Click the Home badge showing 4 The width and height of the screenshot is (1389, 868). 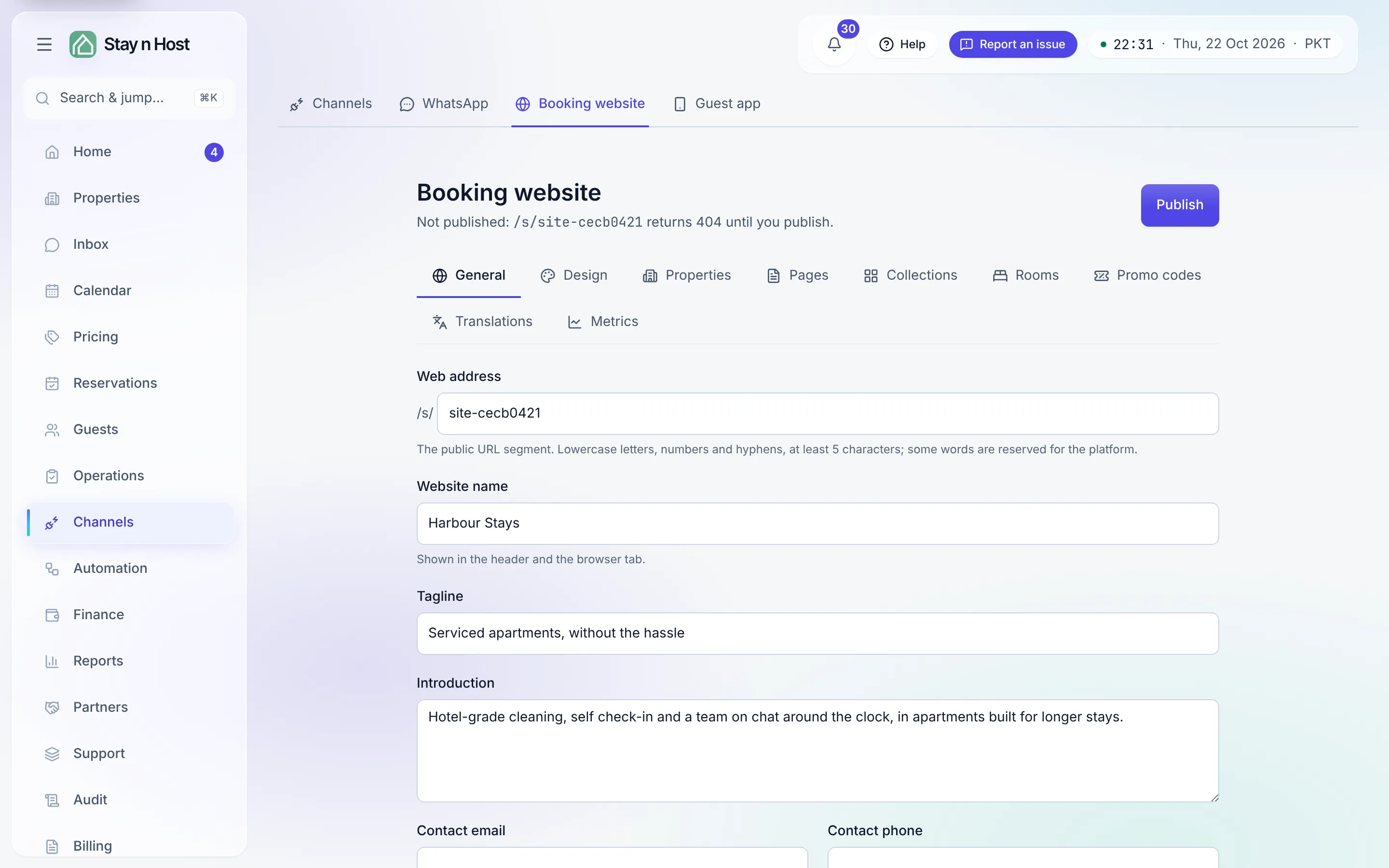pyautogui.click(x=214, y=152)
